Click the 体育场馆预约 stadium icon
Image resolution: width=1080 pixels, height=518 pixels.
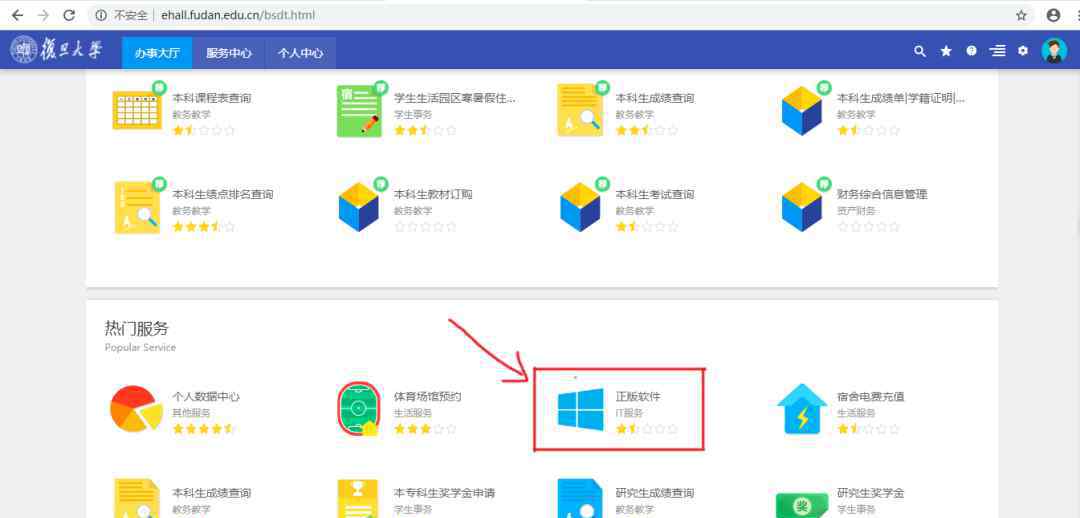[x=358, y=410]
